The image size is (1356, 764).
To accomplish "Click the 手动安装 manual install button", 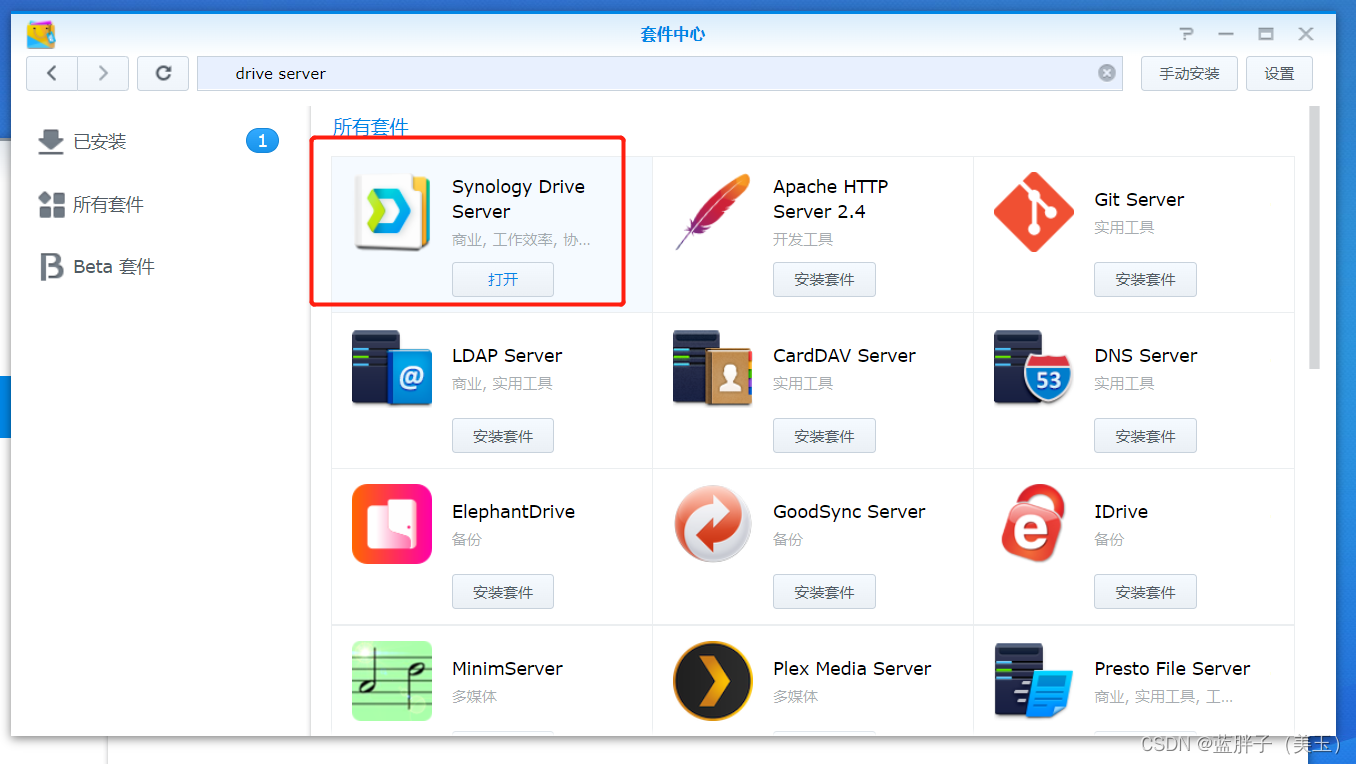I will 1189,73.
